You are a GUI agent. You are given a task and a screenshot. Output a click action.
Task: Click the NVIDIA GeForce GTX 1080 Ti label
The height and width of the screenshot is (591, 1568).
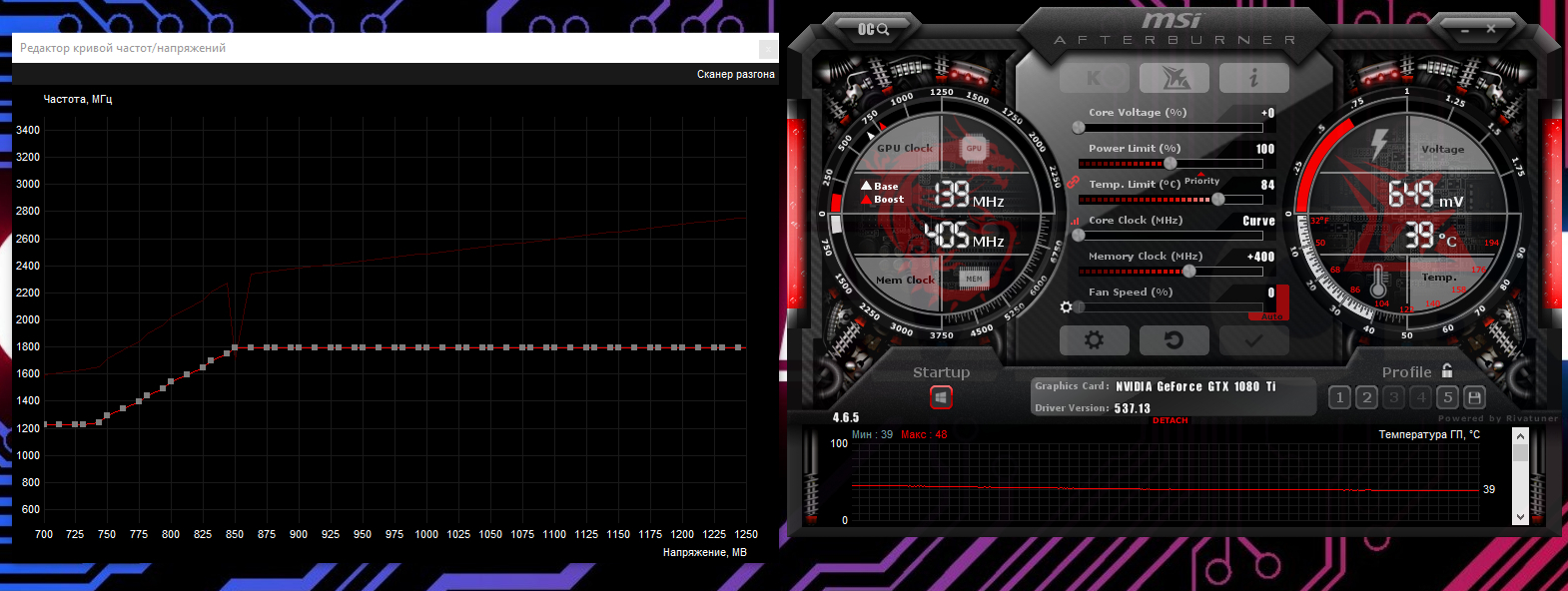1195,386
